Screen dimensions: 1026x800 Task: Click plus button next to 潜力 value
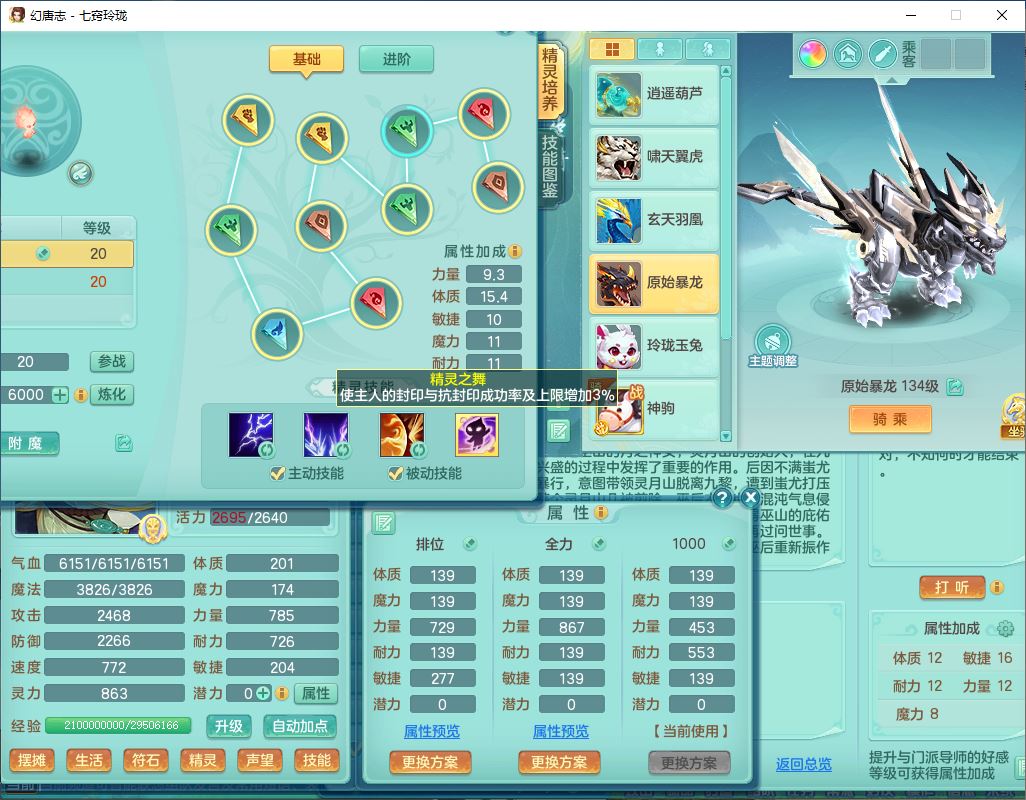[x=263, y=693]
